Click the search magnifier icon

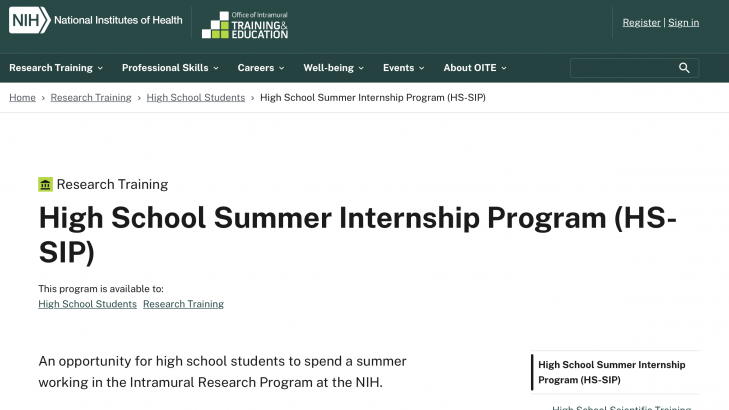[x=685, y=68]
